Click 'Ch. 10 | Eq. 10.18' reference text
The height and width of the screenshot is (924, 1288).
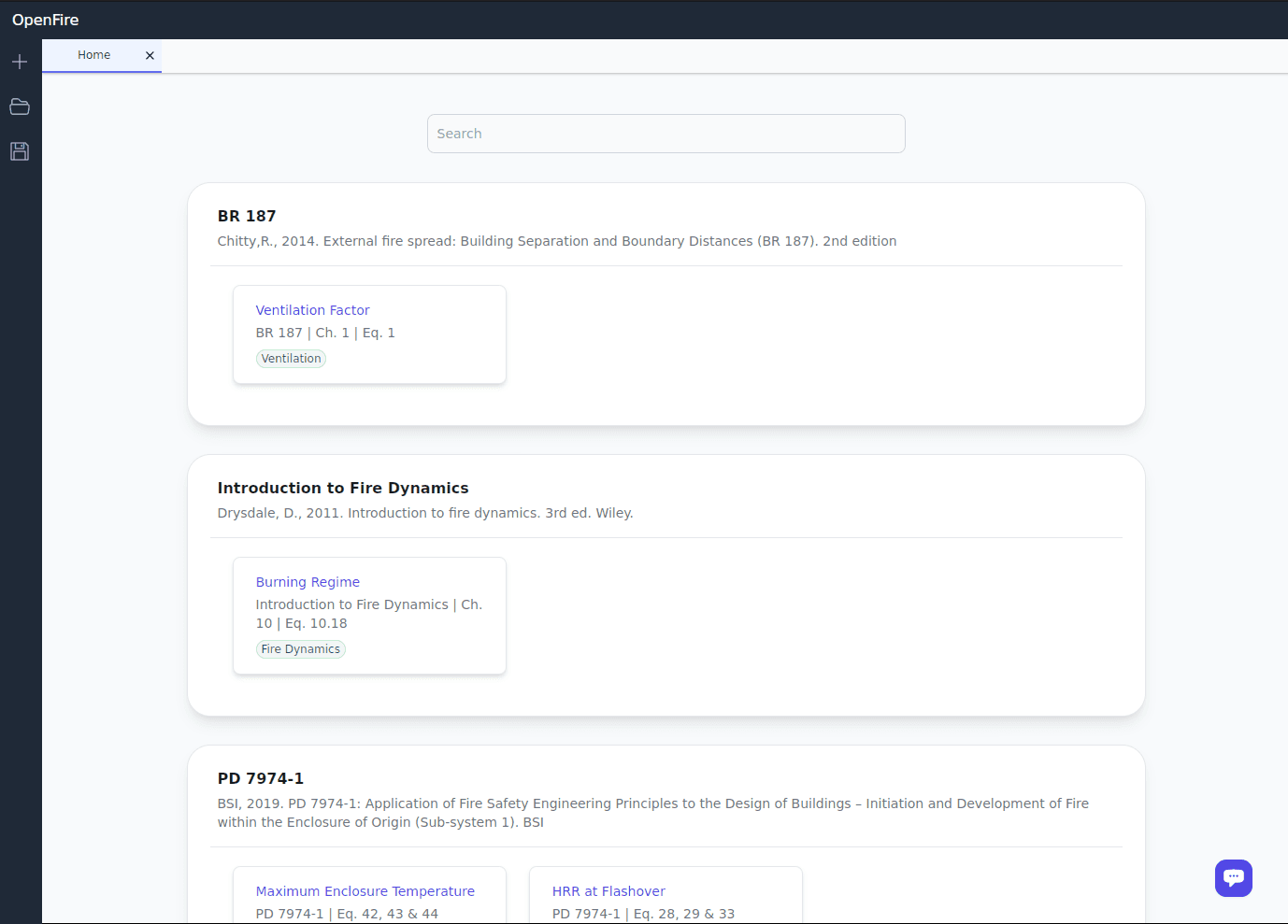click(x=369, y=614)
